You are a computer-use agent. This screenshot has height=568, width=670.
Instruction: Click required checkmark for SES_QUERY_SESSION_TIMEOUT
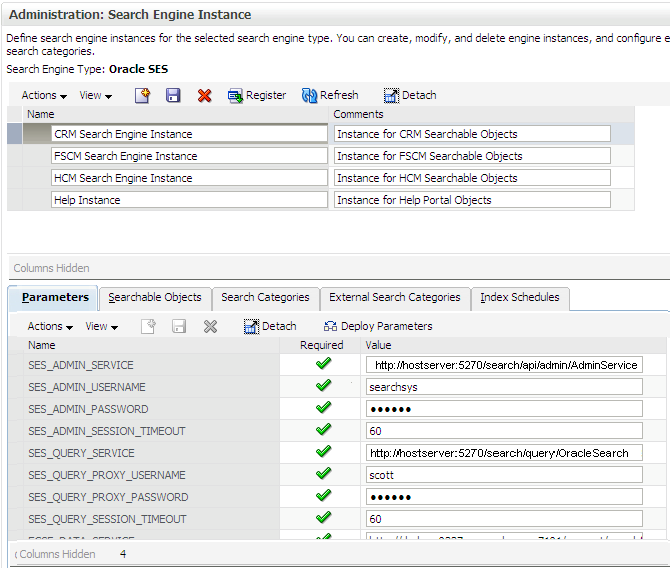click(323, 517)
